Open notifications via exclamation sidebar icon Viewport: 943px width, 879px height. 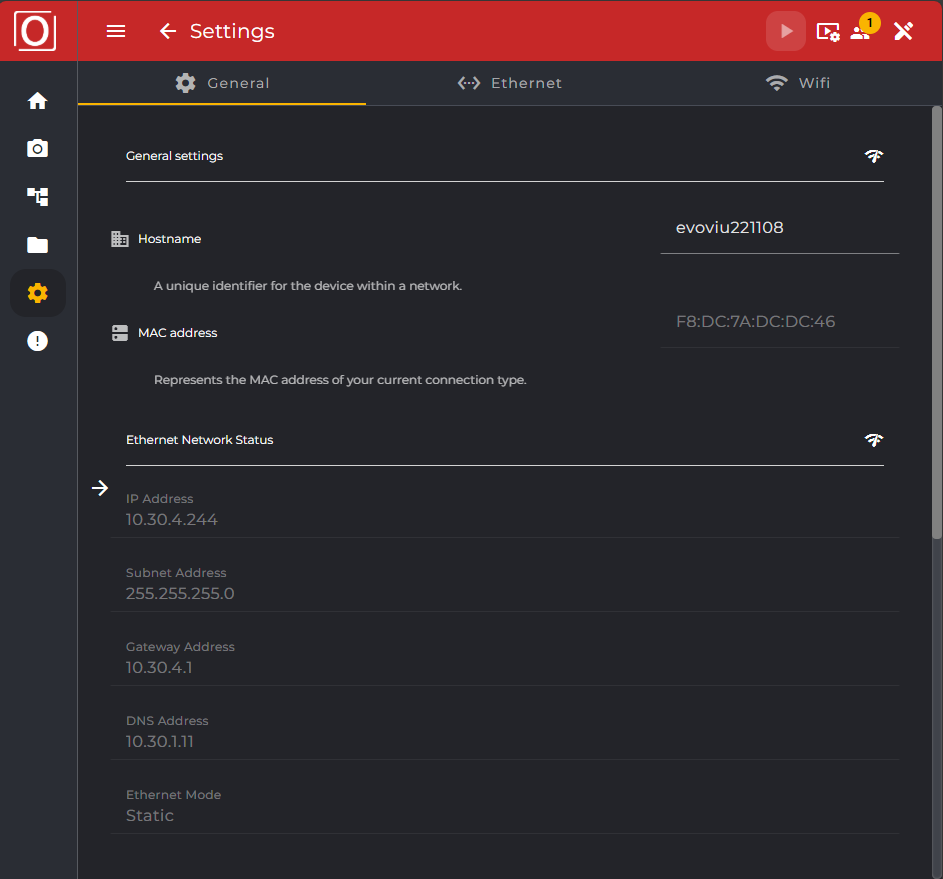click(37, 340)
